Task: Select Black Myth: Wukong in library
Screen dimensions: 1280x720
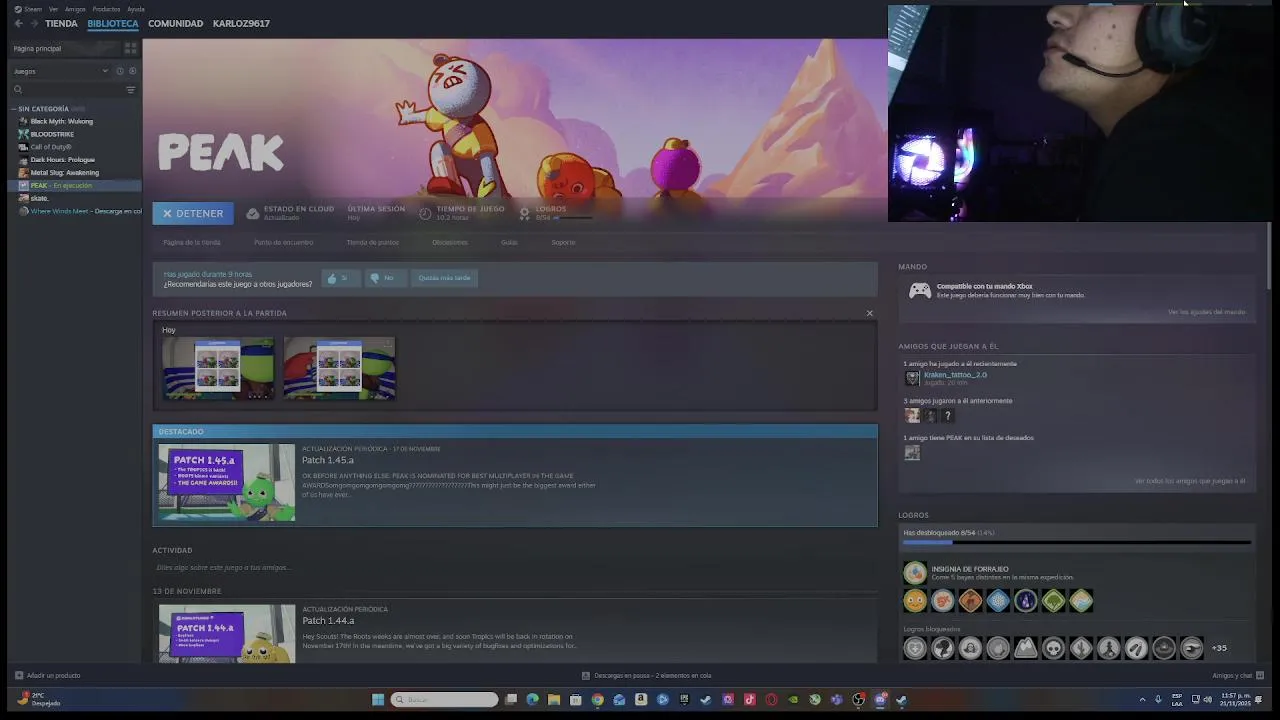Action: 61,121
